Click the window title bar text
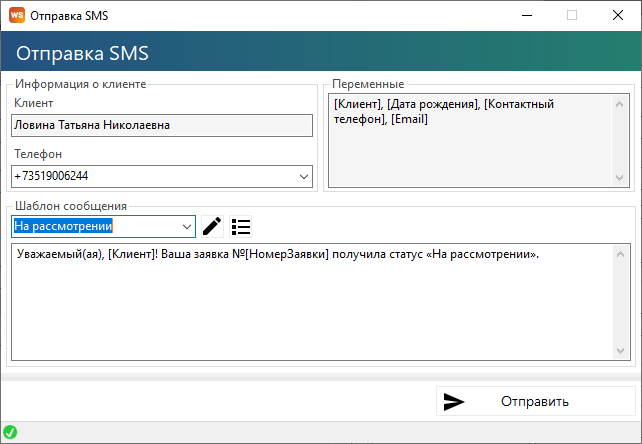The height and width of the screenshot is (444, 642). coord(72,15)
